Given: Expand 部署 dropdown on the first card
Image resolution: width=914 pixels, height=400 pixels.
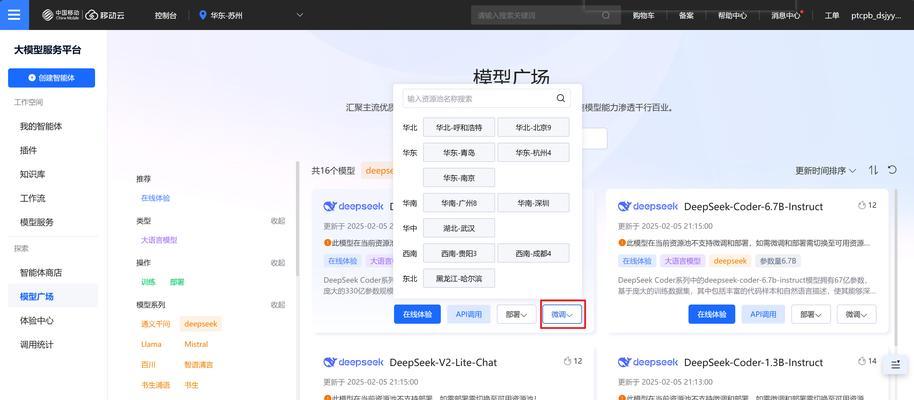Looking at the screenshot, I should click(516, 314).
